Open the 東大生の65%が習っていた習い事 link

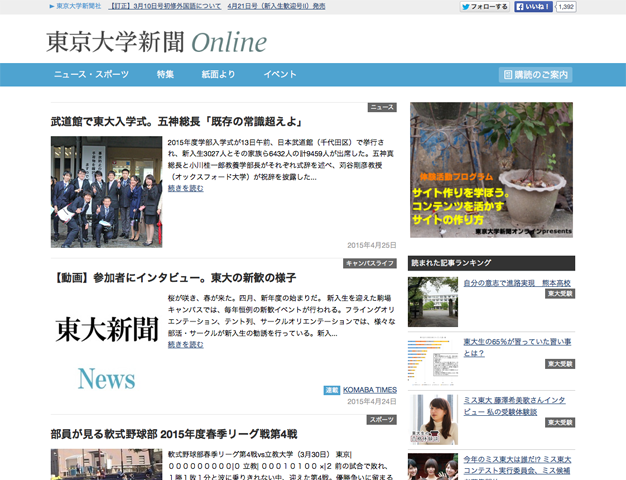pyautogui.click(x=517, y=347)
